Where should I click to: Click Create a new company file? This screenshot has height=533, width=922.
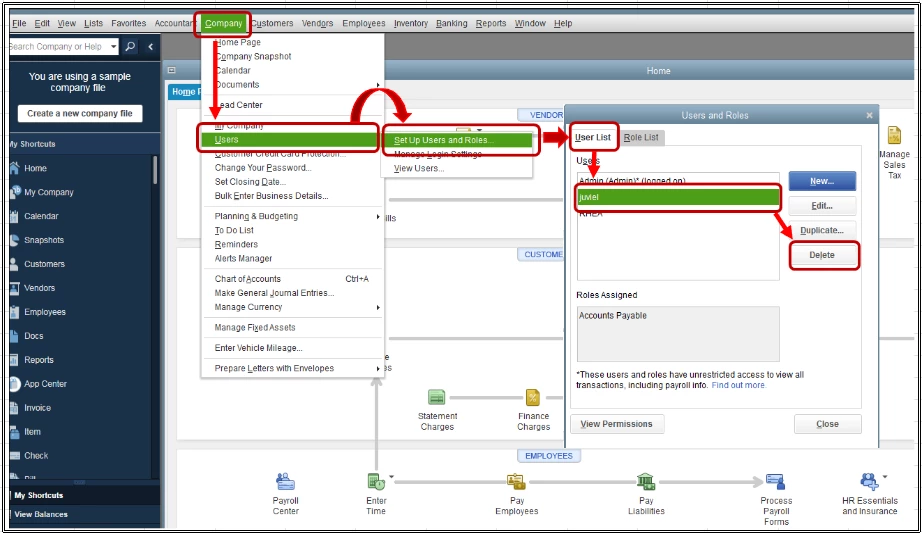(80, 114)
